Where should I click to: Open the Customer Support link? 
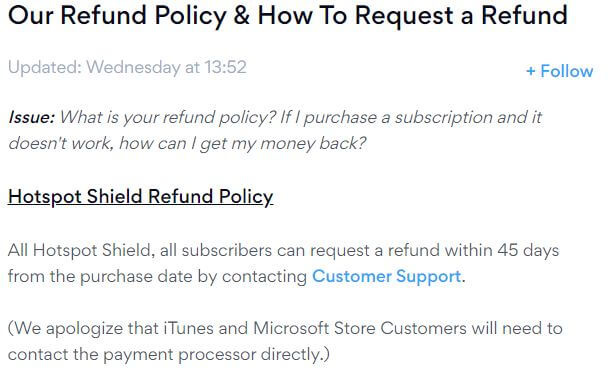click(x=386, y=276)
